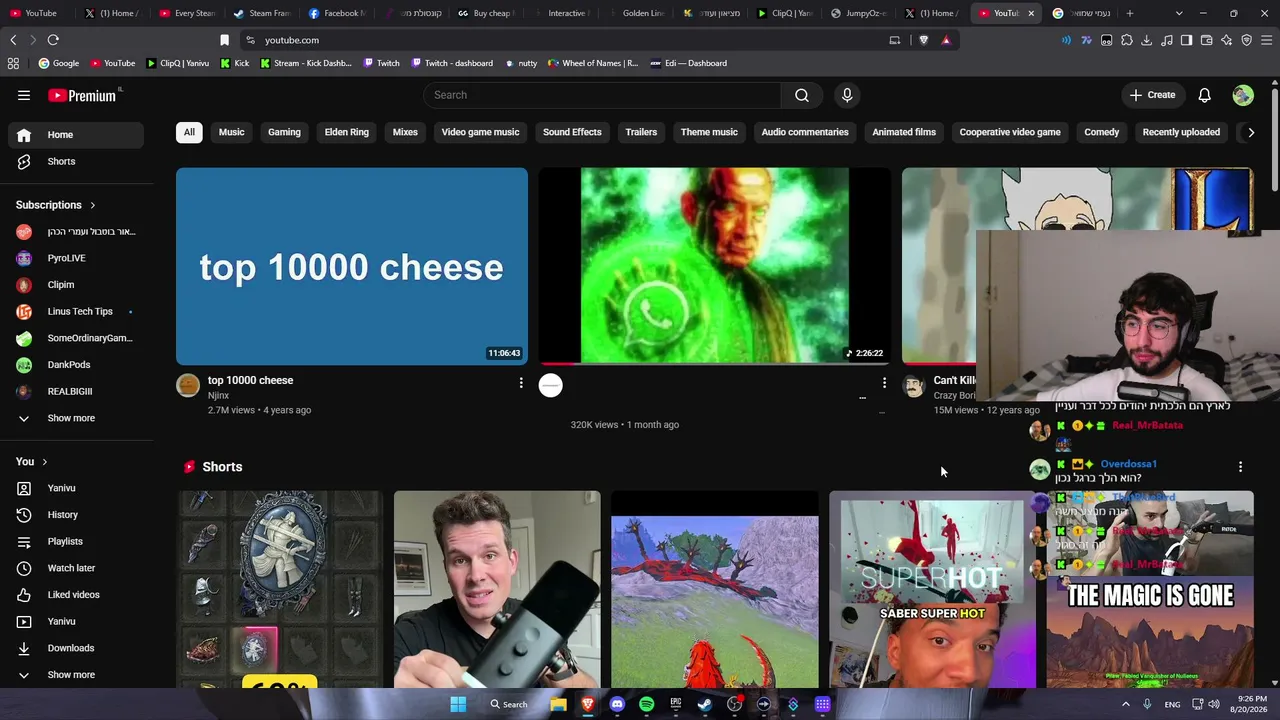Expand the You section header

(x=32, y=462)
